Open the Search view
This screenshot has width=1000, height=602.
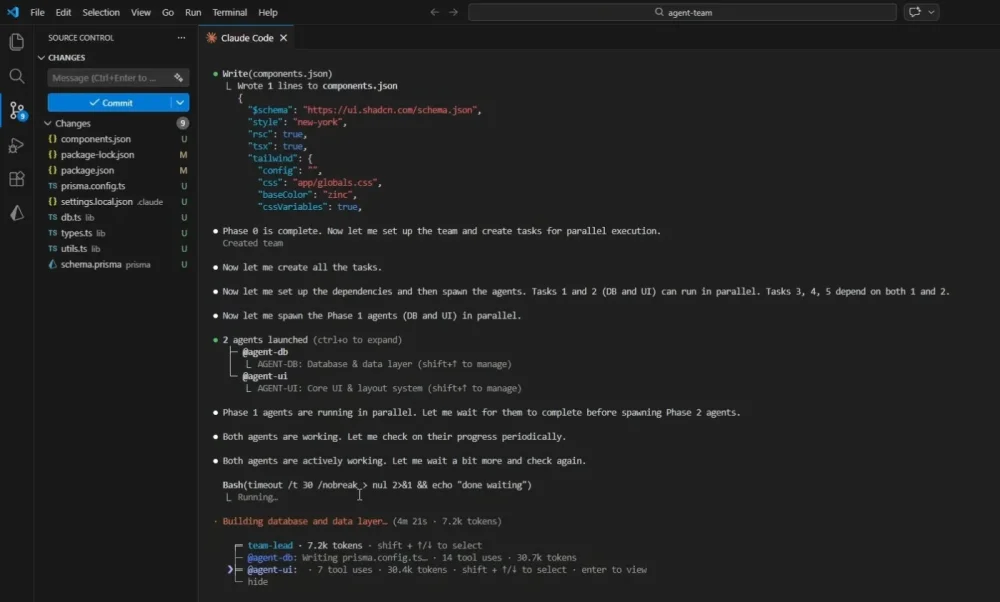(x=15, y=75)
